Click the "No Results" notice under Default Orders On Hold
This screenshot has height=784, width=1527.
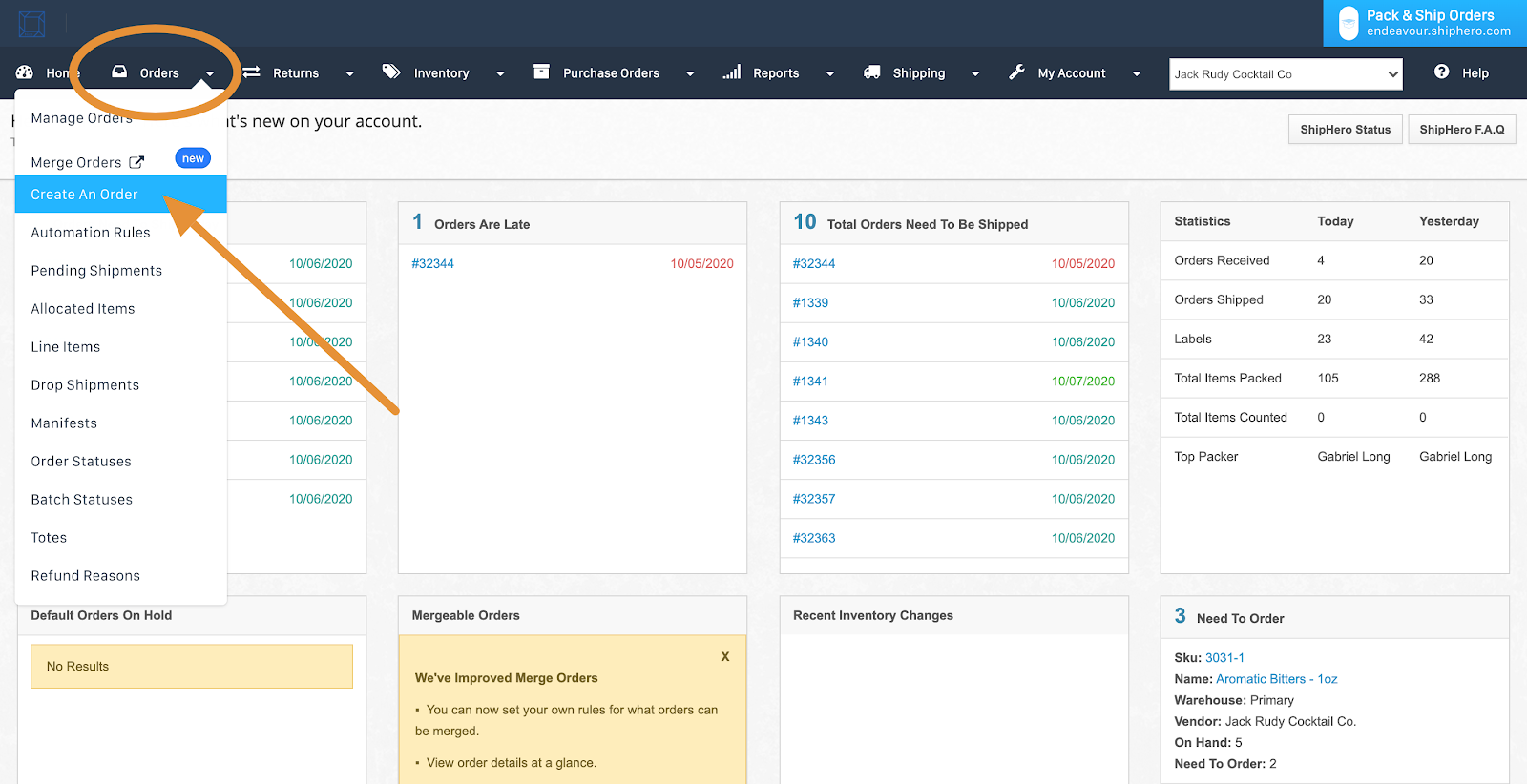[x=192, y=667]
